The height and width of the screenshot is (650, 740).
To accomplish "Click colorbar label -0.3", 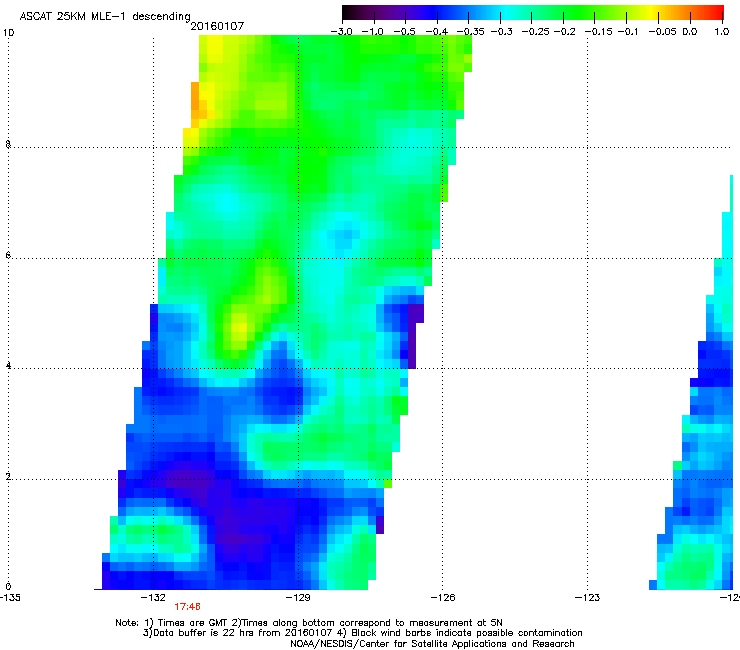I will click(x=501, y=32).
